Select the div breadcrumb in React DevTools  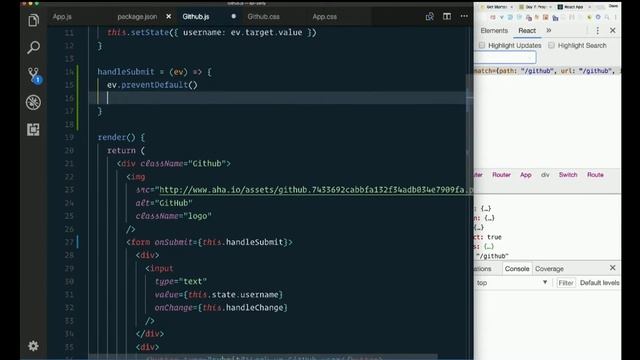pos(545,175)
